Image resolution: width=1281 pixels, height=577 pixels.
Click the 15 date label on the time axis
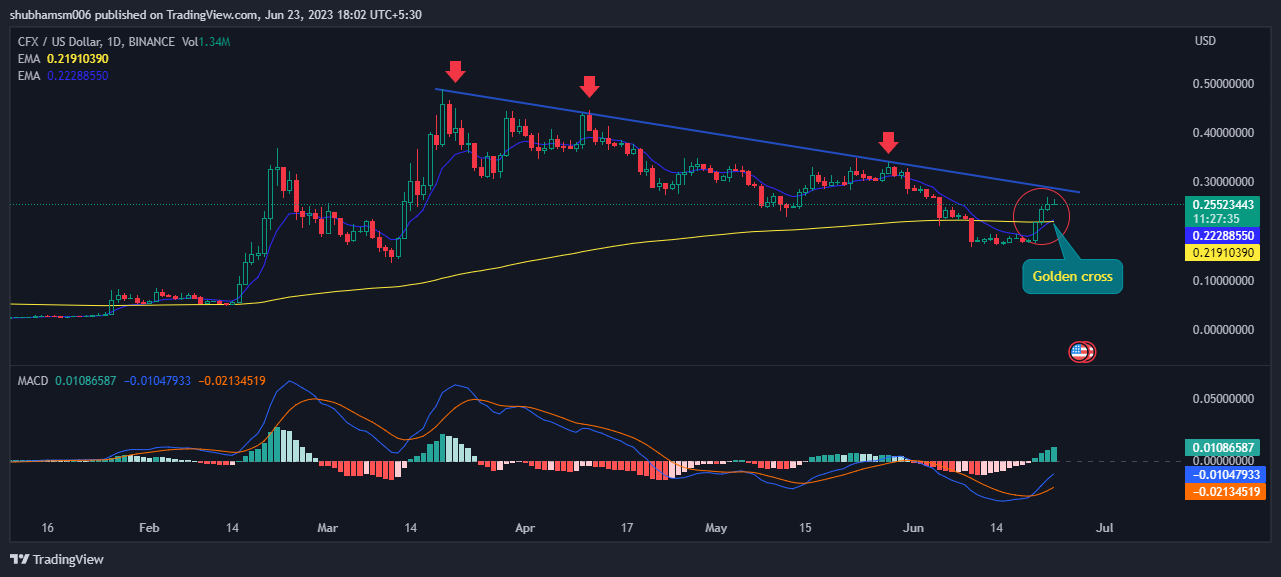coord(805,528)
